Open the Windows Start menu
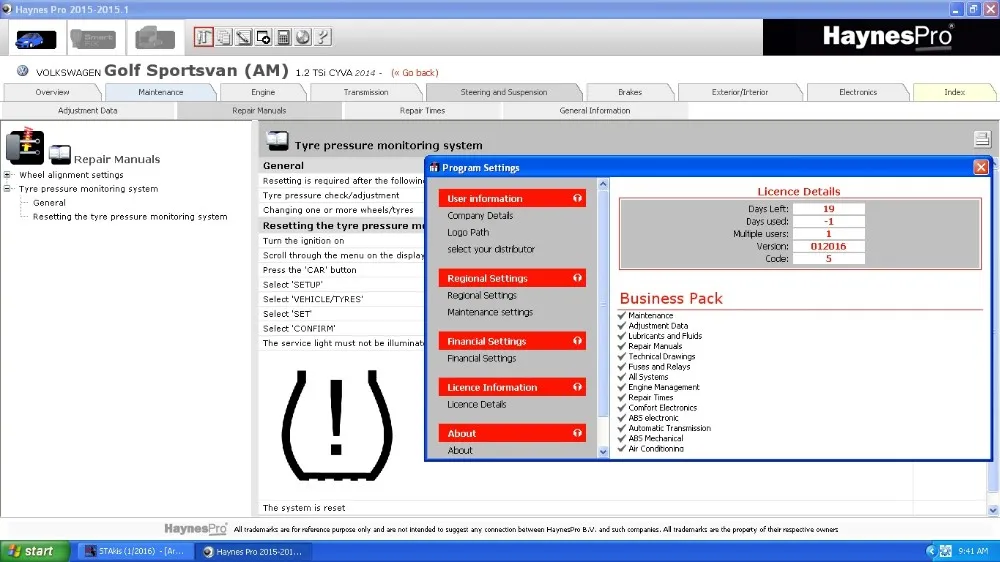Screen dimensions: 1000x562 click(34, 551)
